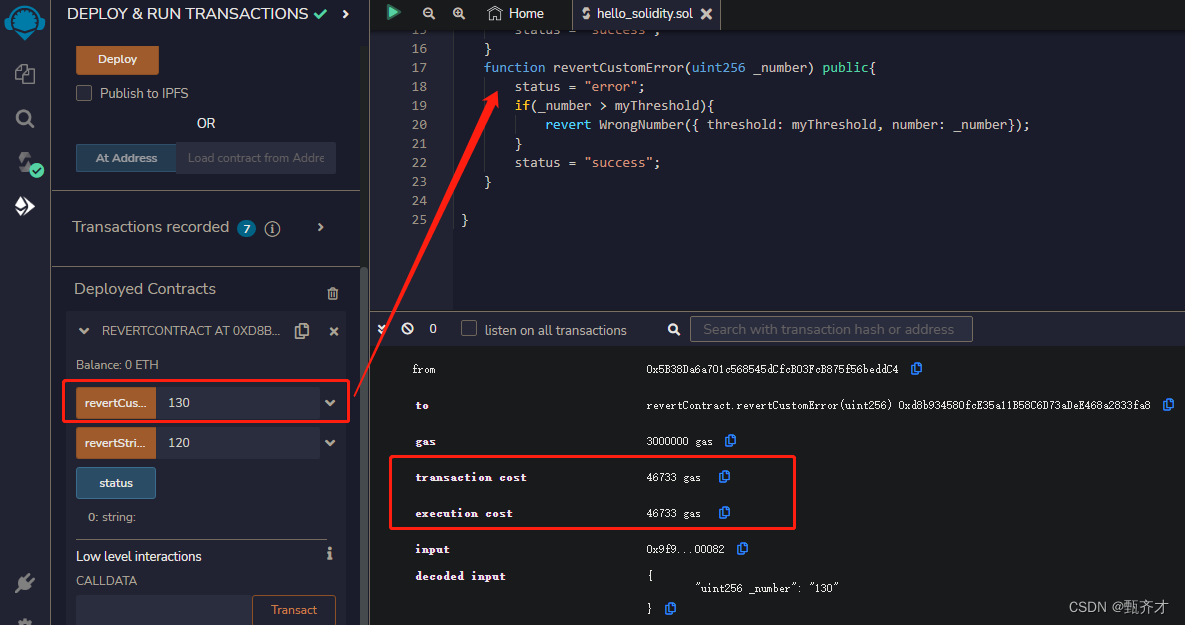Image resolution: width=1185 pixels, height=625 pixels.
Task: Copy the 3000000 gas value
Action: point(730,441)
